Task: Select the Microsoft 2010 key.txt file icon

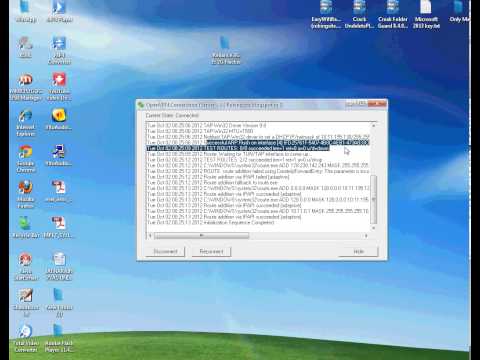Action: coord(426,14)
